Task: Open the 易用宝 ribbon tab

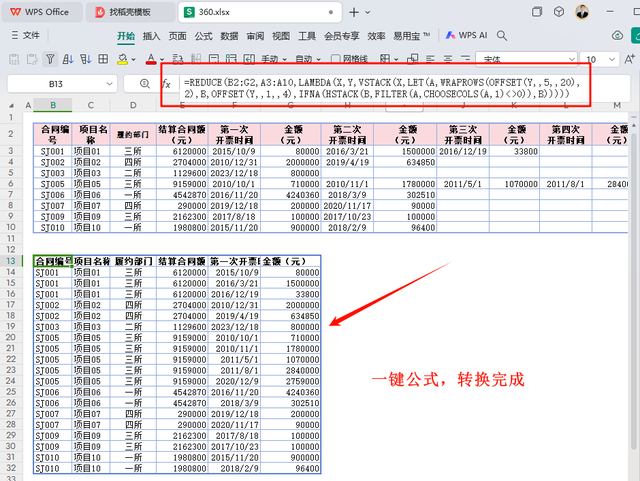Action: click(x=411, y=36)
